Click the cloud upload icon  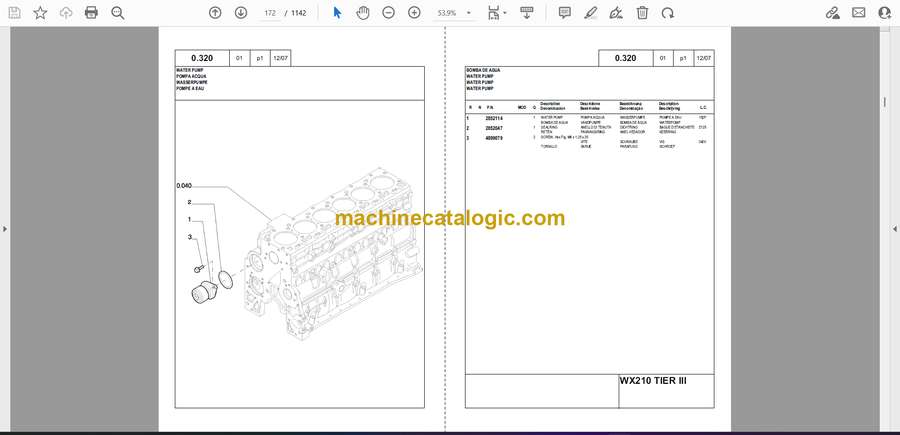click(x=66, y=13)
